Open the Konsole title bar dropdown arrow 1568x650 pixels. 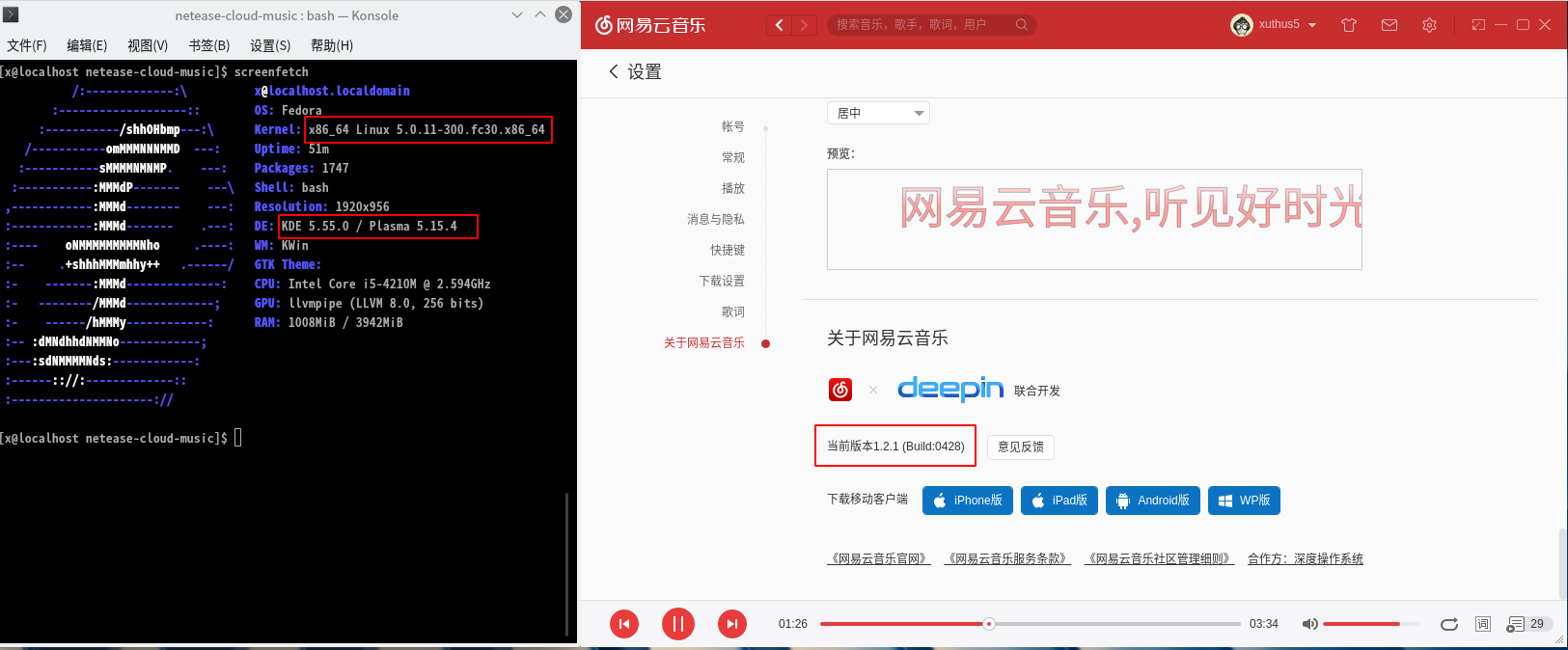point(517,14)
